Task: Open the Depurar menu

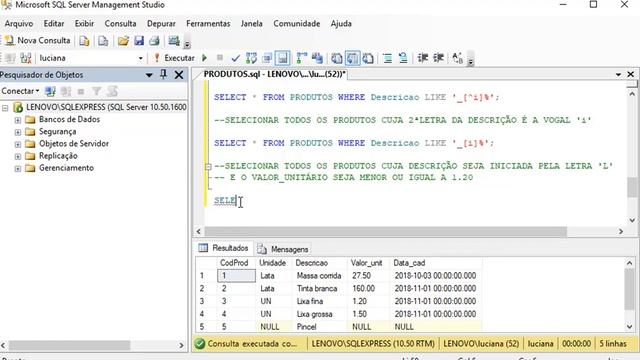Action: 161,24
